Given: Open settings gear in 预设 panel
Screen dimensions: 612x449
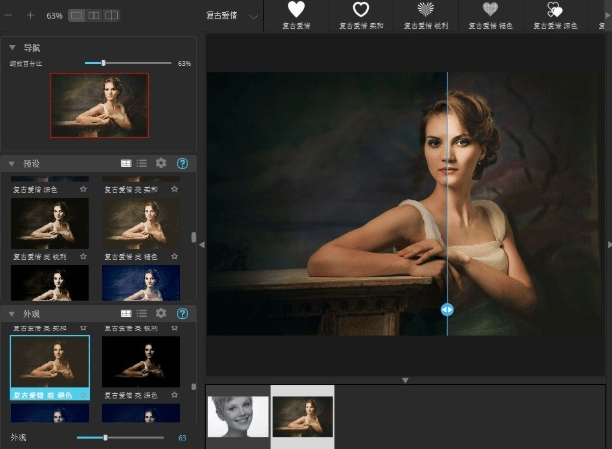Looking at the screenshot, I should point(161,163).
